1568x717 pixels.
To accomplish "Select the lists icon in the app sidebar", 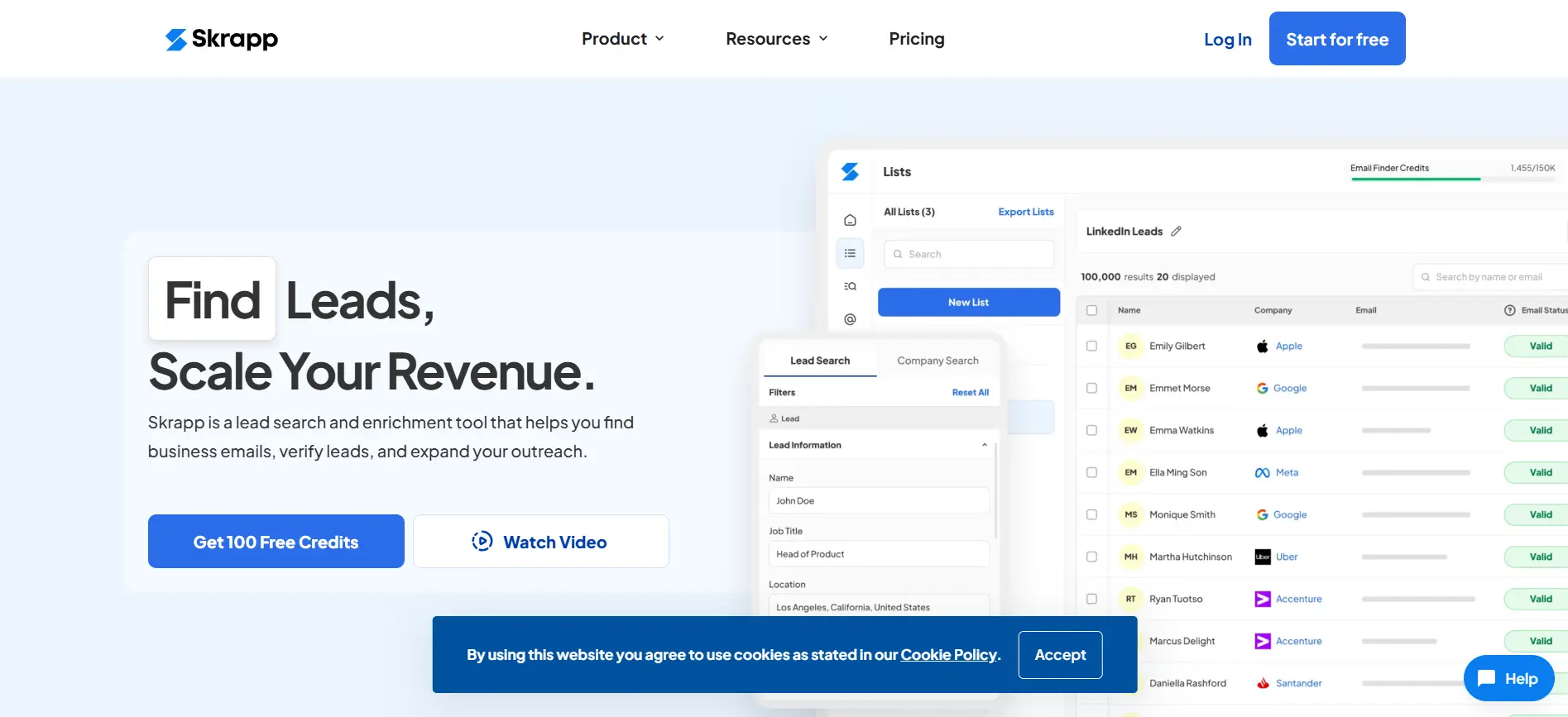I will 850,253.
